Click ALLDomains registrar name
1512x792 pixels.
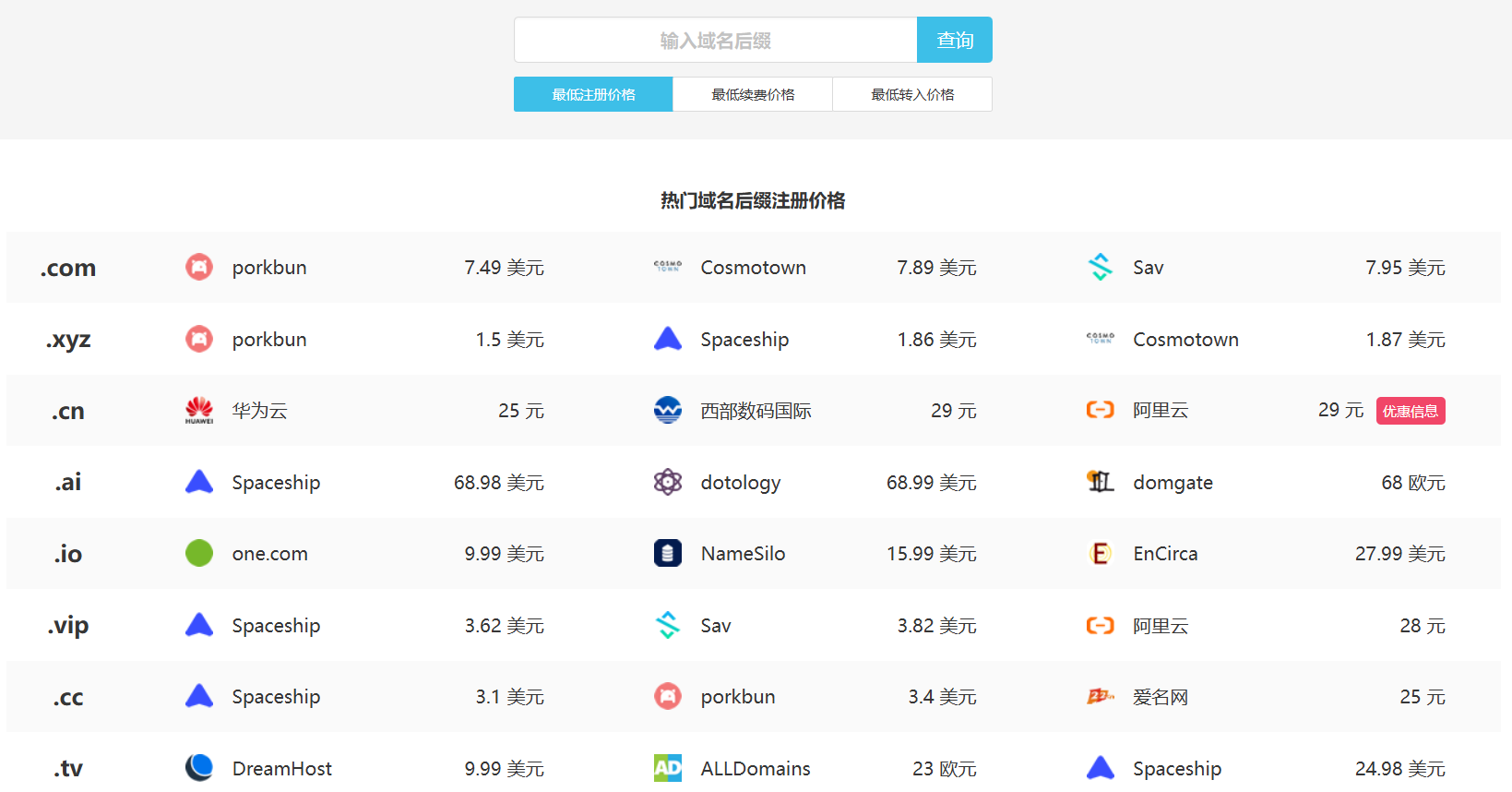756,768
